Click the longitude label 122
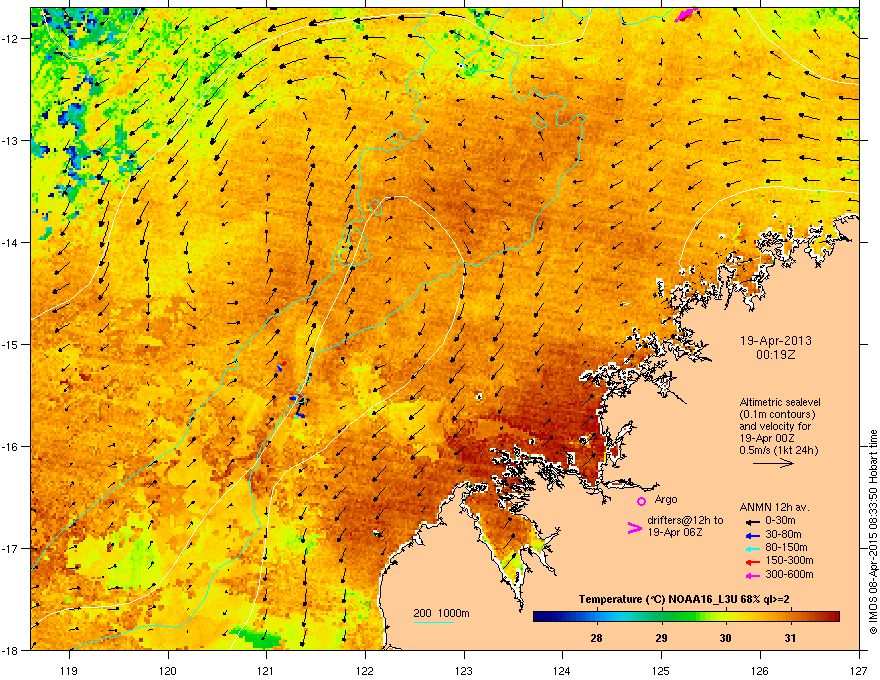The image size is (880, 680). pos(365,670)
